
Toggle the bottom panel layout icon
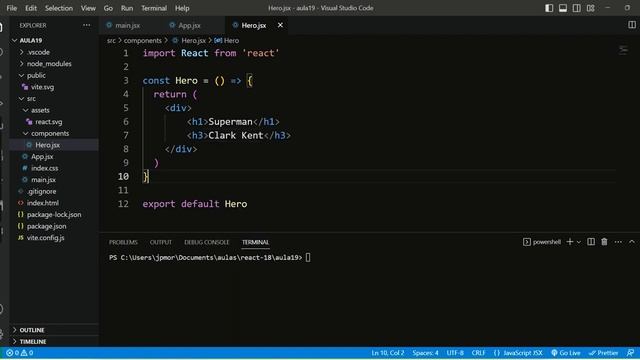(563, 8)
